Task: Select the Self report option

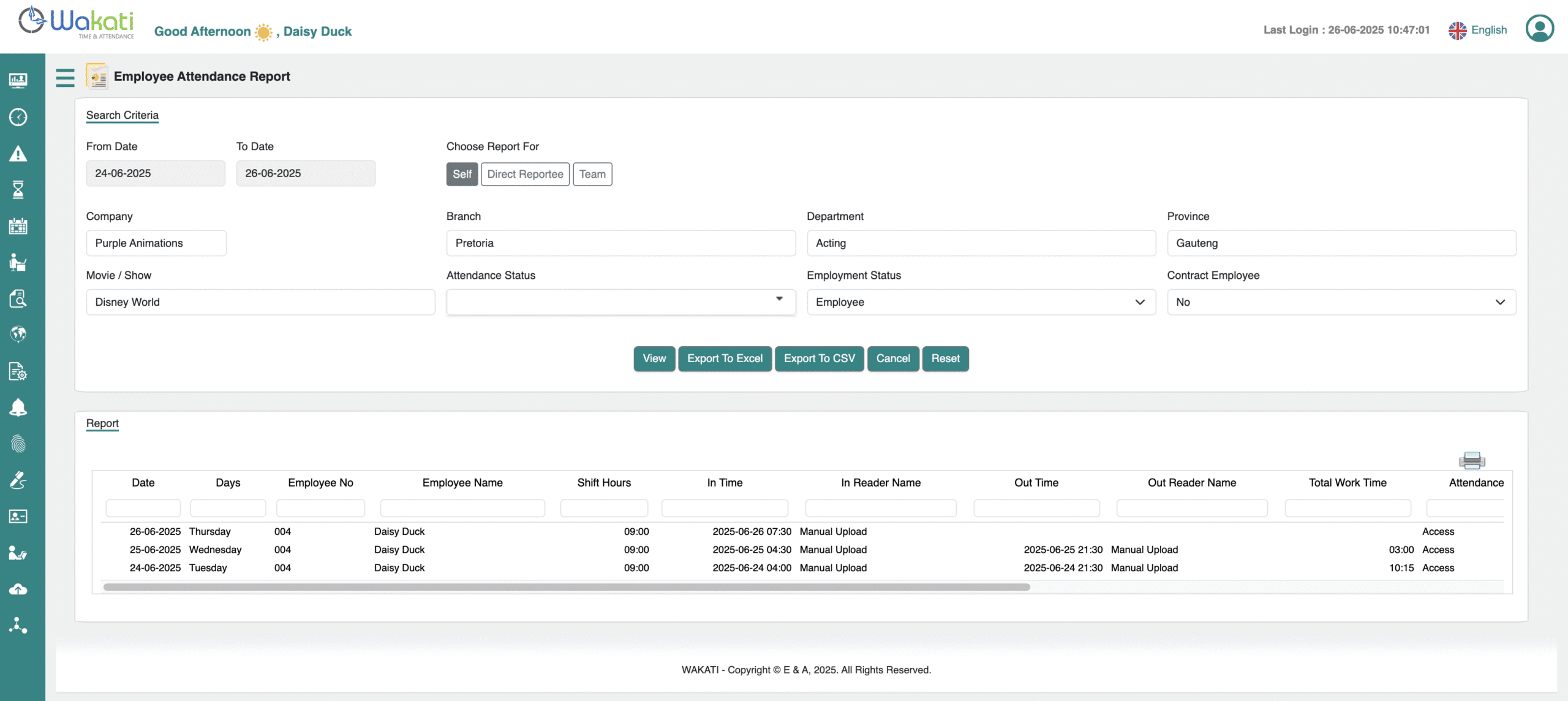Action: click(x=462, y=174)
